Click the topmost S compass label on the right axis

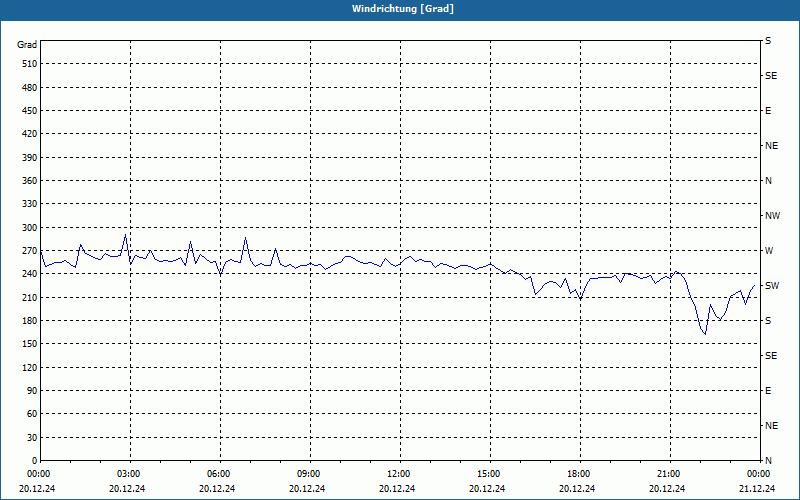coord(768,41)
